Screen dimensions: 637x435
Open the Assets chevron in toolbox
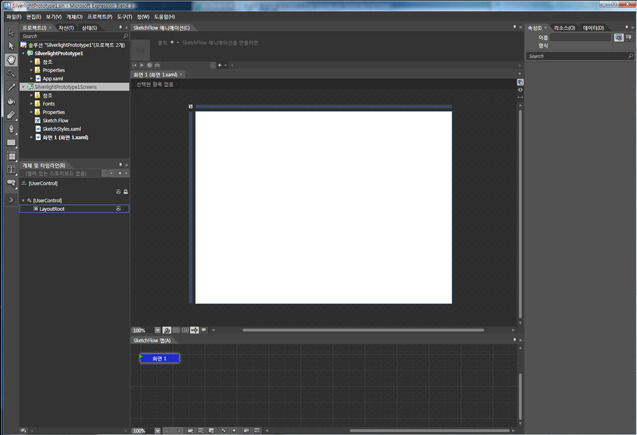pyautogui.click(x=11, y=200)
